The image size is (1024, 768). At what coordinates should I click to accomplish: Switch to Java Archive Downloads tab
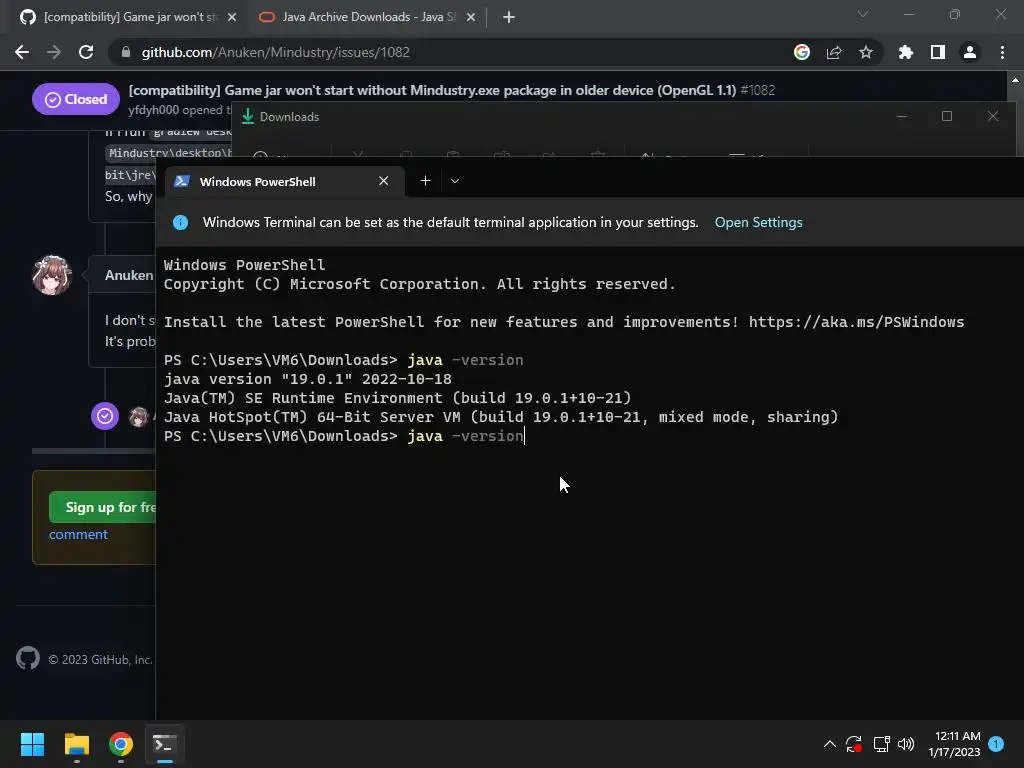(x=368, y=17)
